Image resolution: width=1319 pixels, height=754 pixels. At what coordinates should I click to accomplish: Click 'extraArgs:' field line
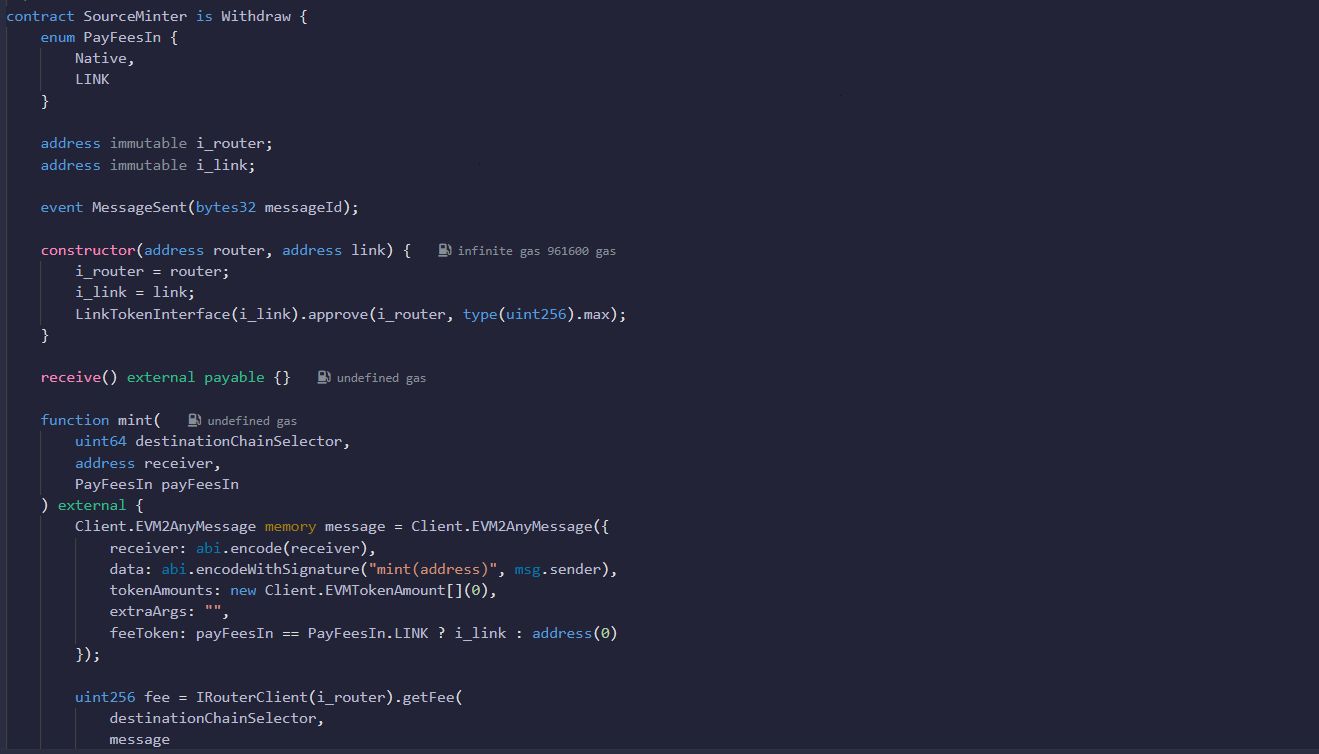click(x=170, y=612)
